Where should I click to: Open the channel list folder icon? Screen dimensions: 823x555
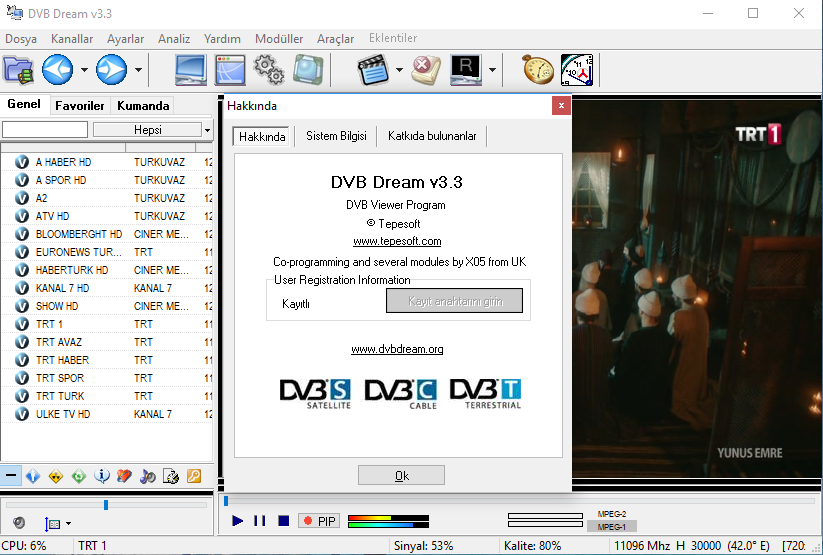pyautogui.click(x=18, y=70)
